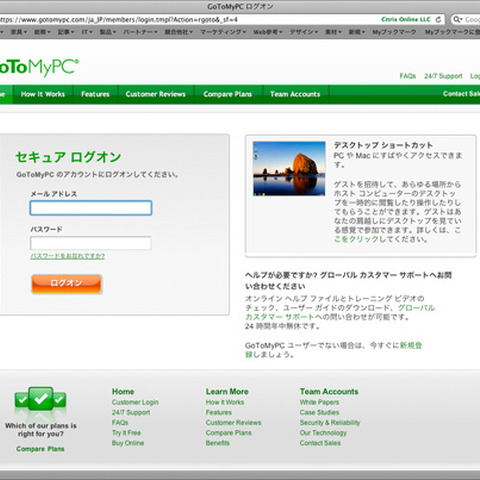Image resolution: width=480 pixels, height=480 pixels.
Task: Click the forgot password link under the password field
Action: pos(68,256)
